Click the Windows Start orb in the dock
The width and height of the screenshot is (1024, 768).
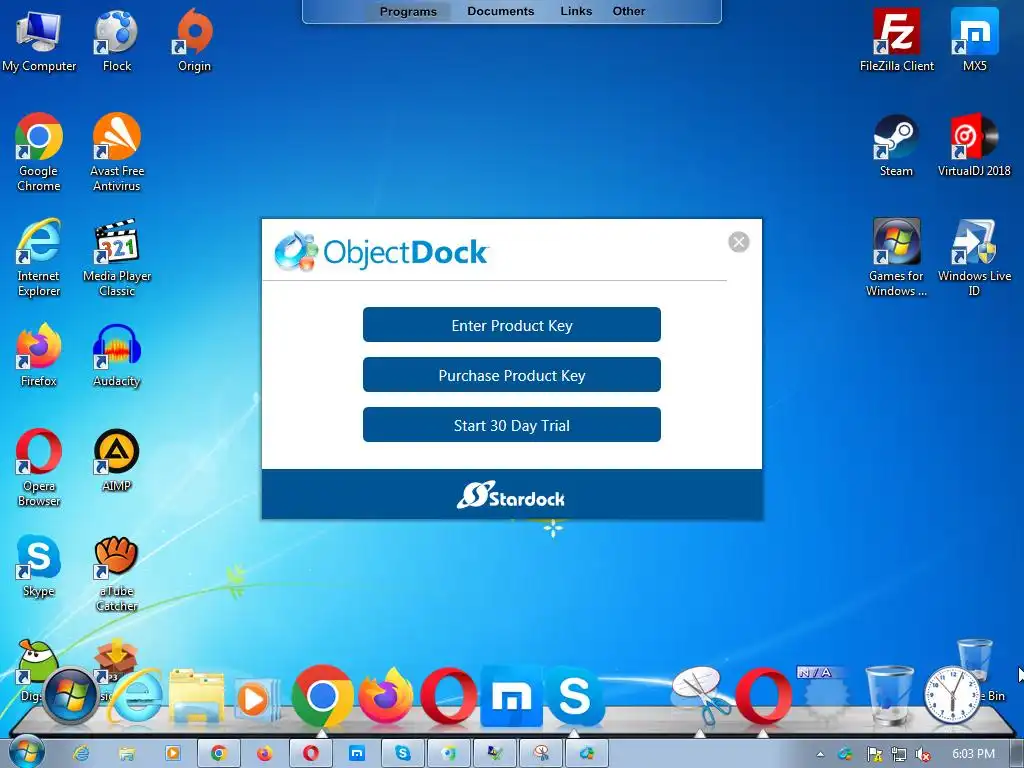coord(71,696)
